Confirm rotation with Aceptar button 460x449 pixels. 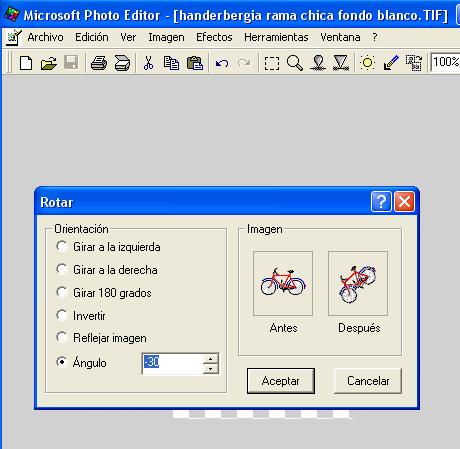tap(281, 381)
